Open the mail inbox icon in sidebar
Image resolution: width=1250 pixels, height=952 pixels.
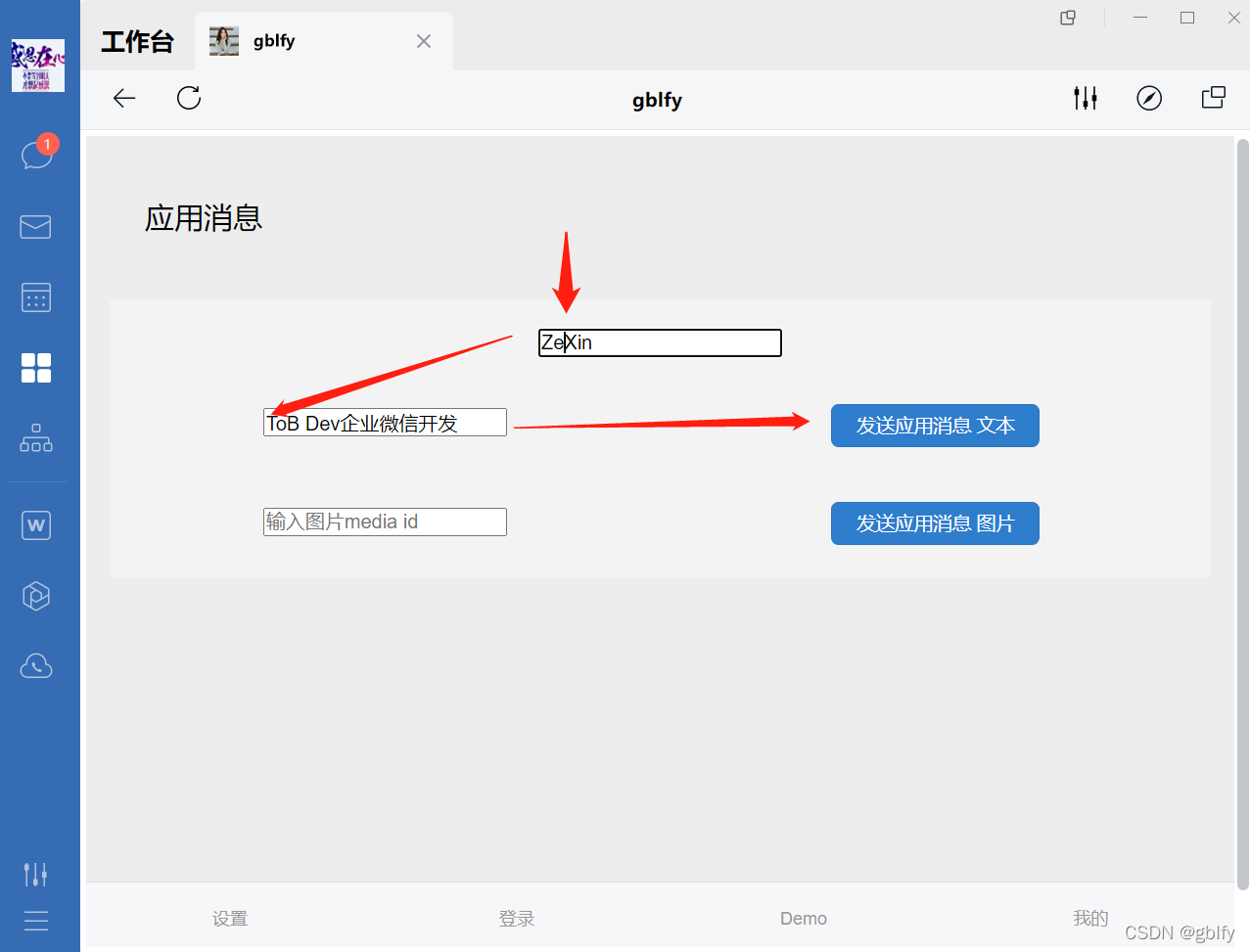click(35, 227)
